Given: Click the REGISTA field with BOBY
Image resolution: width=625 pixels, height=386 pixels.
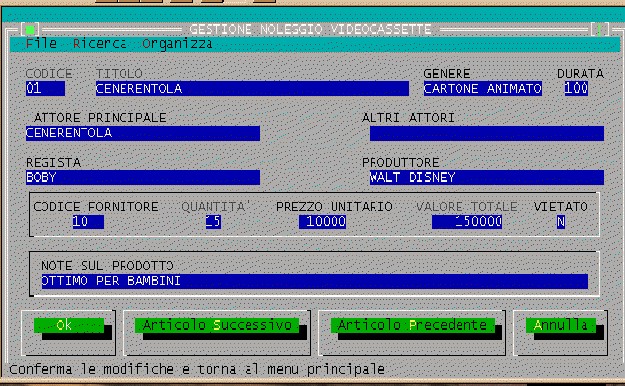Looking at the screenshot, I should [143, 177].
